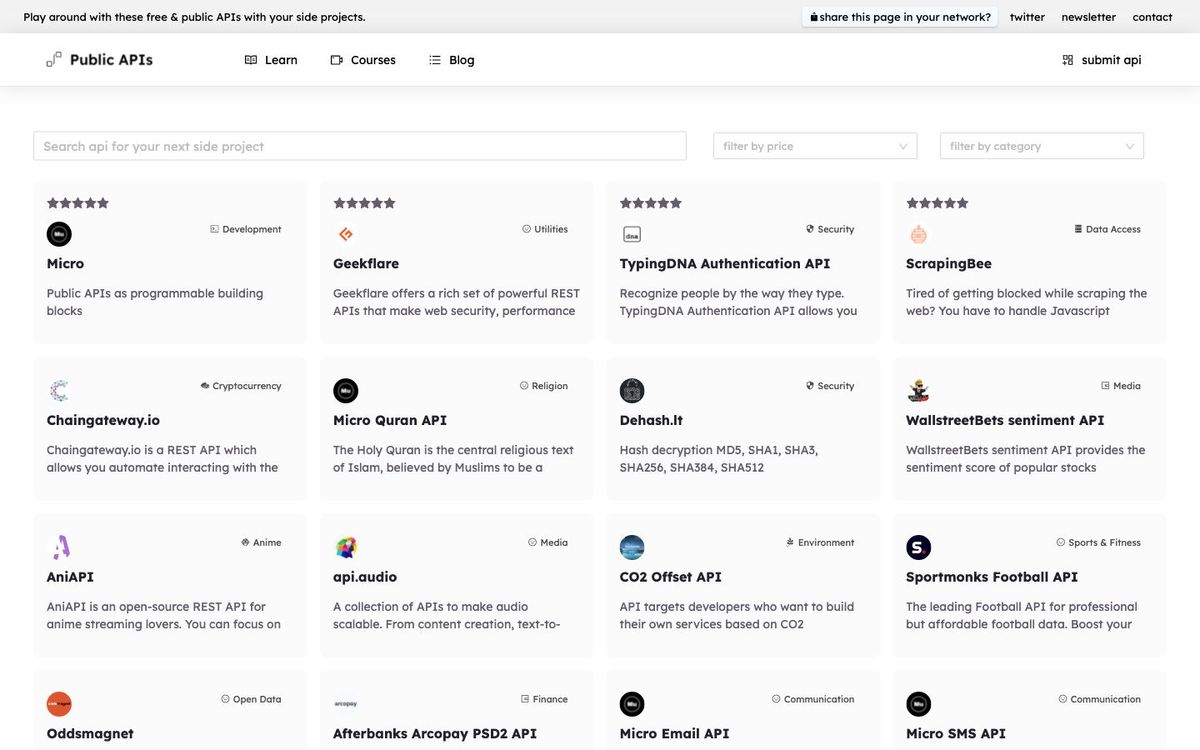
Task: Click the Sports & Fitness tag
Action: pyautogui.click(x=1098, y=543)
